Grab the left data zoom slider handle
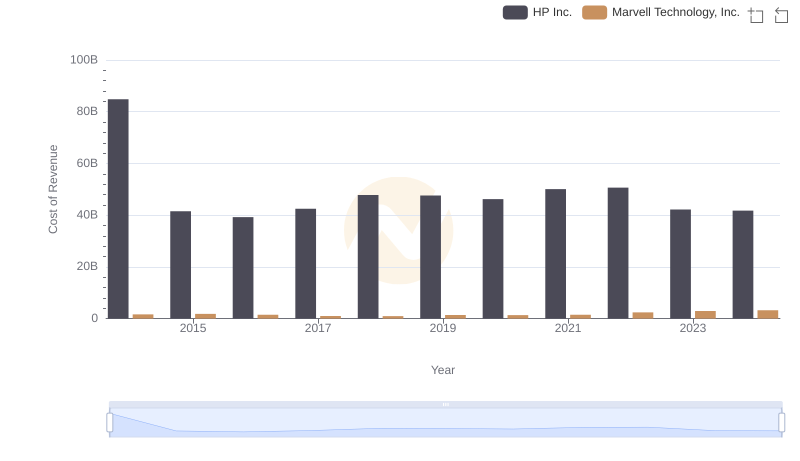This screenshot has height=461, width=800. tap(110, 423)
